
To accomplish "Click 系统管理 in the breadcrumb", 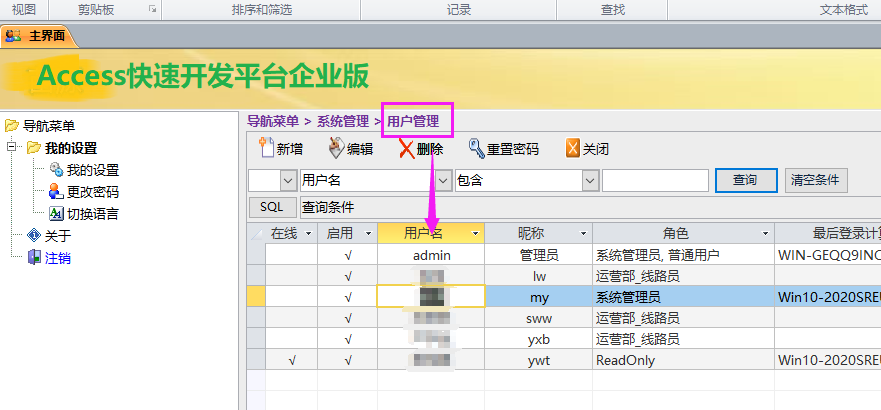I will pyautogui.click(x=343, y=121).
